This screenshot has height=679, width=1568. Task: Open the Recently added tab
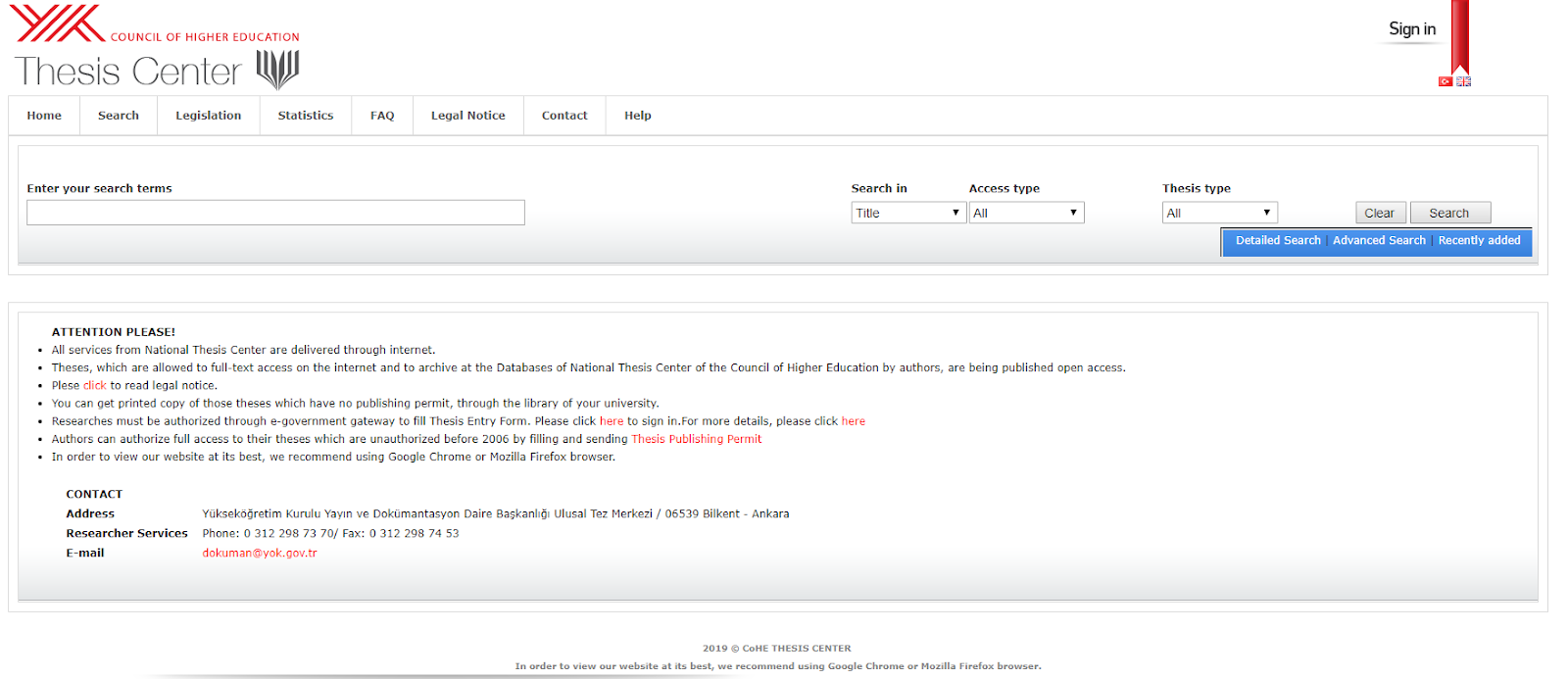click(x=1479, y=241)
